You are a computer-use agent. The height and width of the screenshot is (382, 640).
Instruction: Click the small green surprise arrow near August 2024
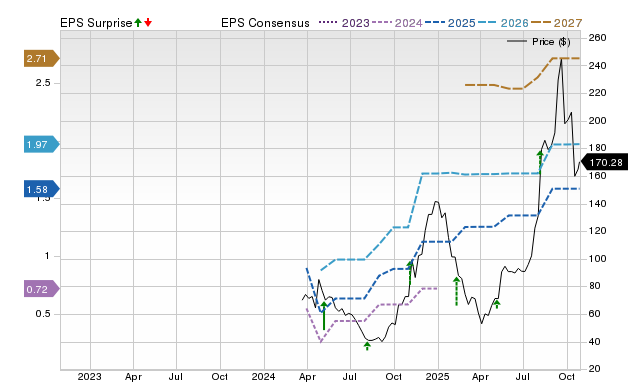tap(367, 346)
